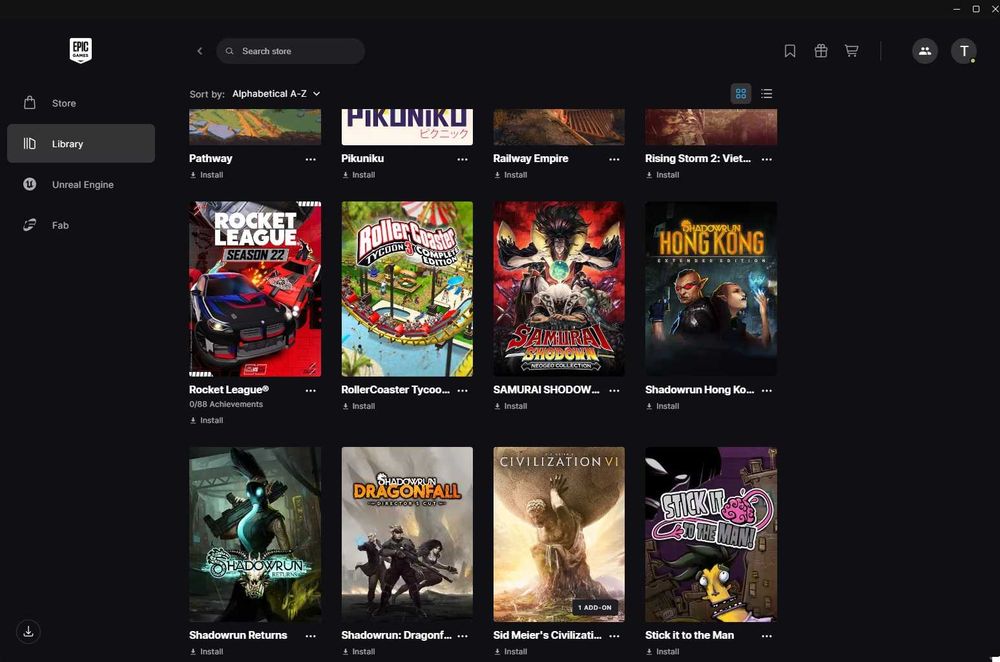This screenshot has height=662, width=1000.
Task: Click the Unreal Engine logo icon
Action: pos(29,184)
